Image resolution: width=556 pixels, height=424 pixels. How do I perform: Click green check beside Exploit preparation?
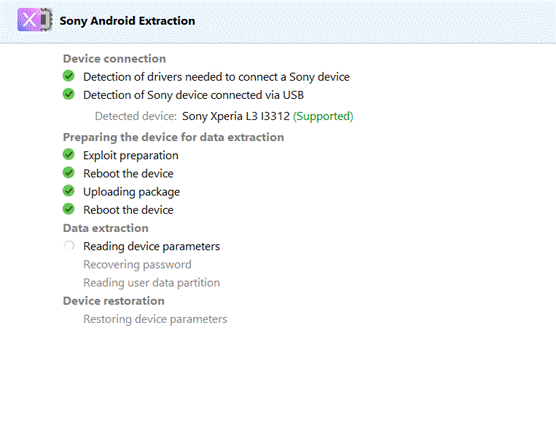[68, 155]
